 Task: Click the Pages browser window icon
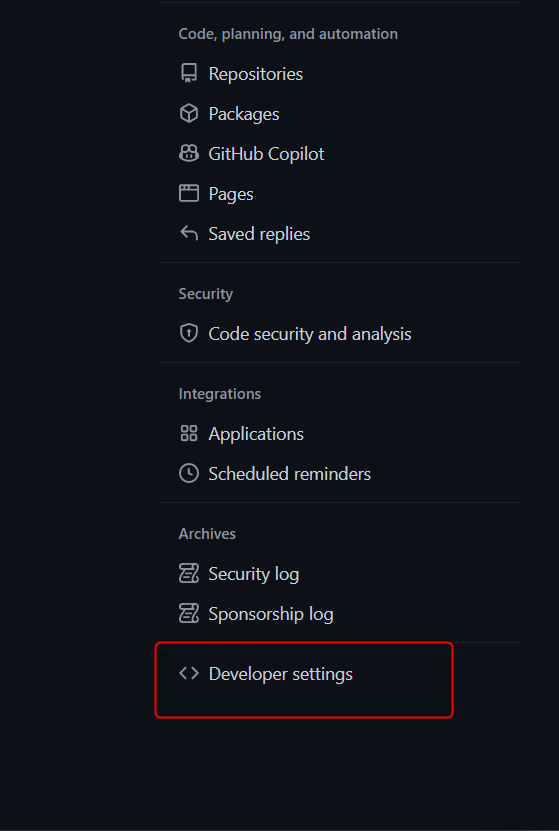point(189,193)
